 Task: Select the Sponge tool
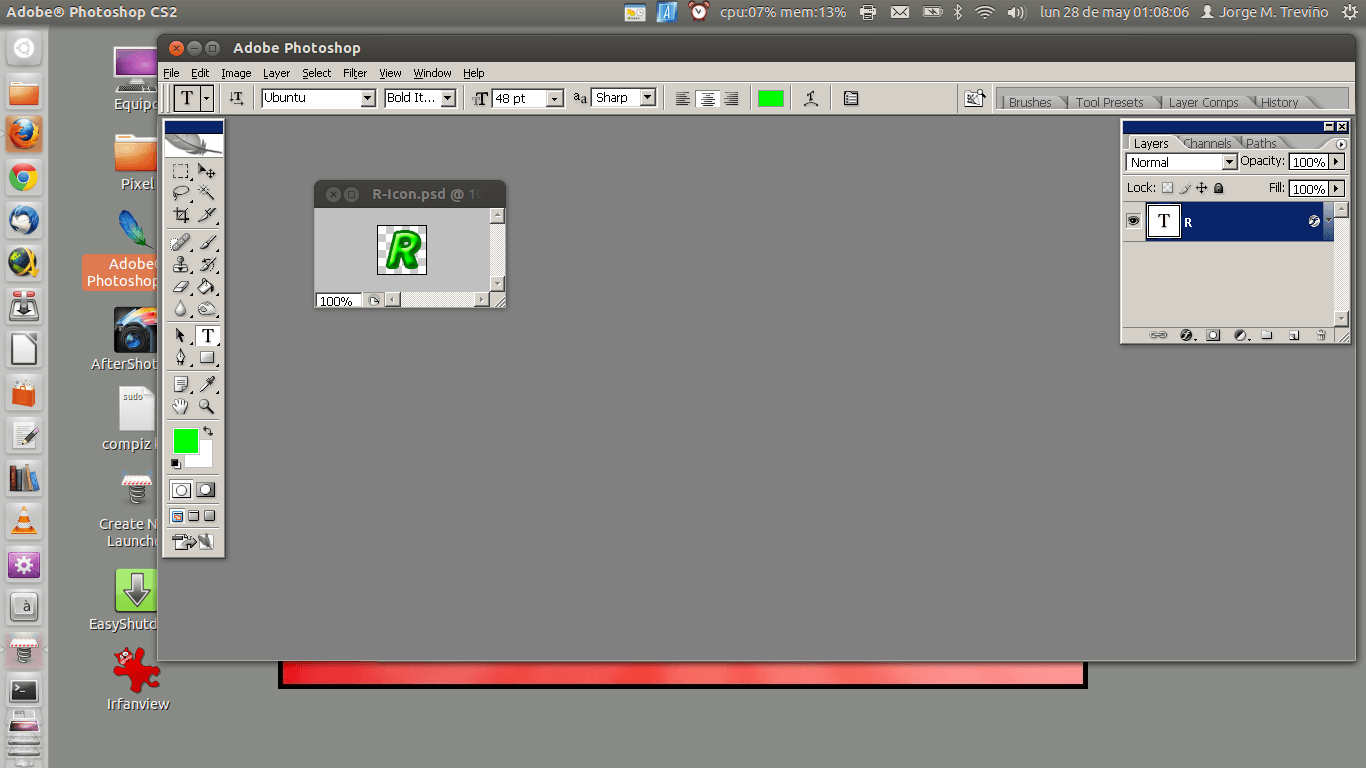point(207,309)
